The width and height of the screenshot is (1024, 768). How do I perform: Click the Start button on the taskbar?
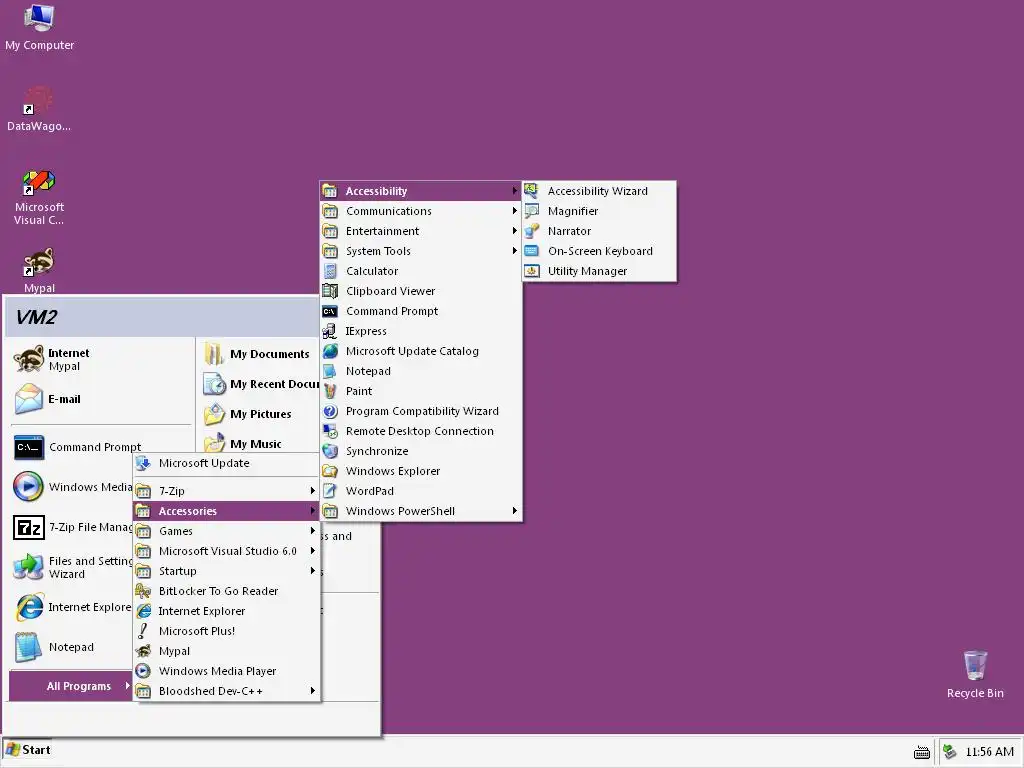click(29, 750)
